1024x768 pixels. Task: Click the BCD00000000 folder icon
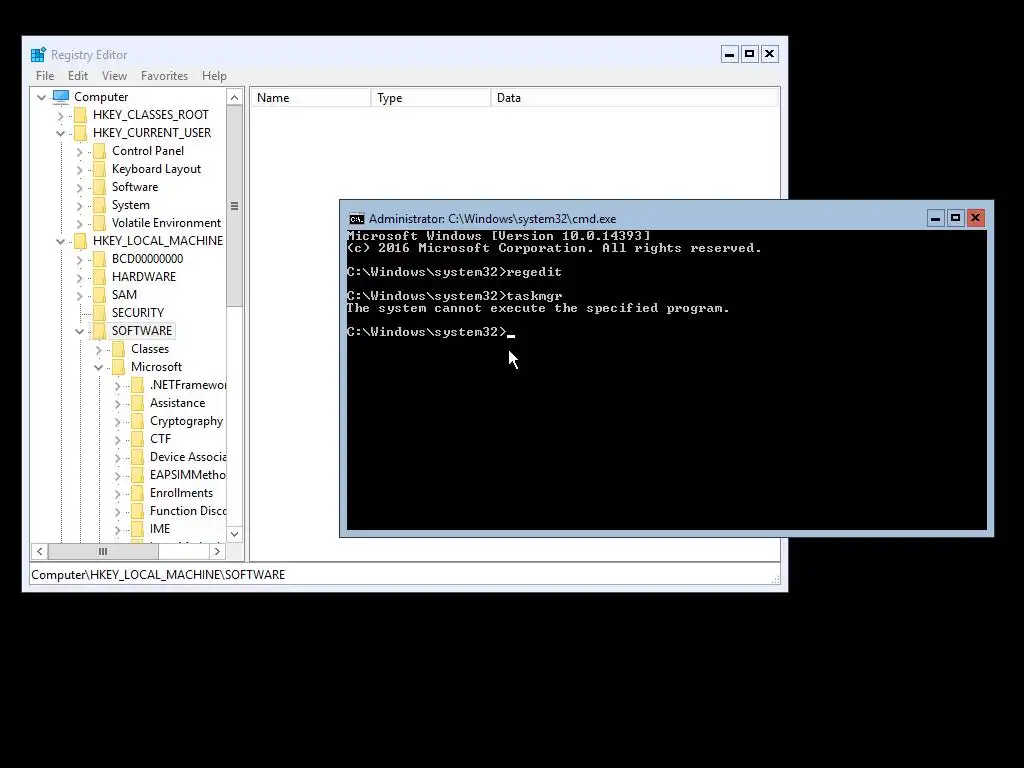click(x=99, y=259)
